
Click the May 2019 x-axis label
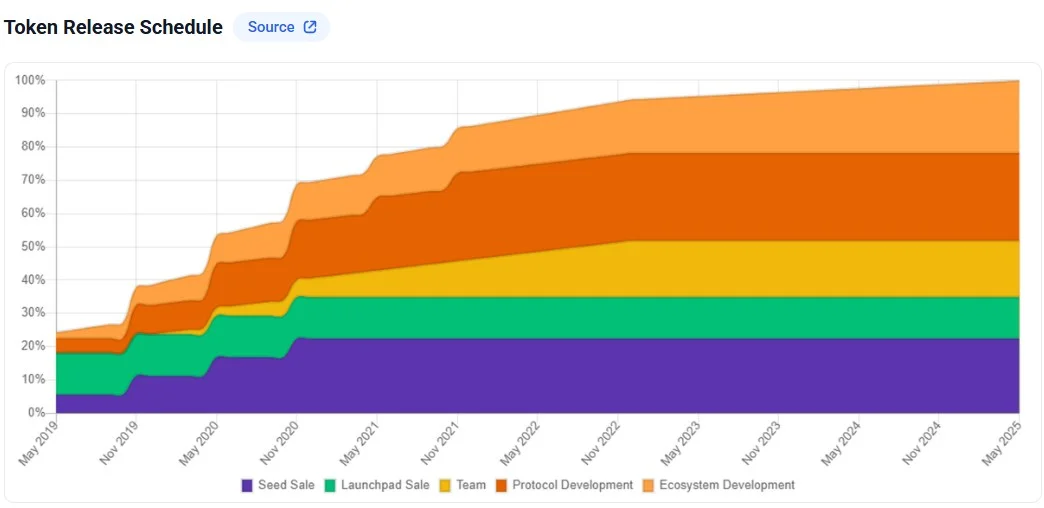point(39,444)
